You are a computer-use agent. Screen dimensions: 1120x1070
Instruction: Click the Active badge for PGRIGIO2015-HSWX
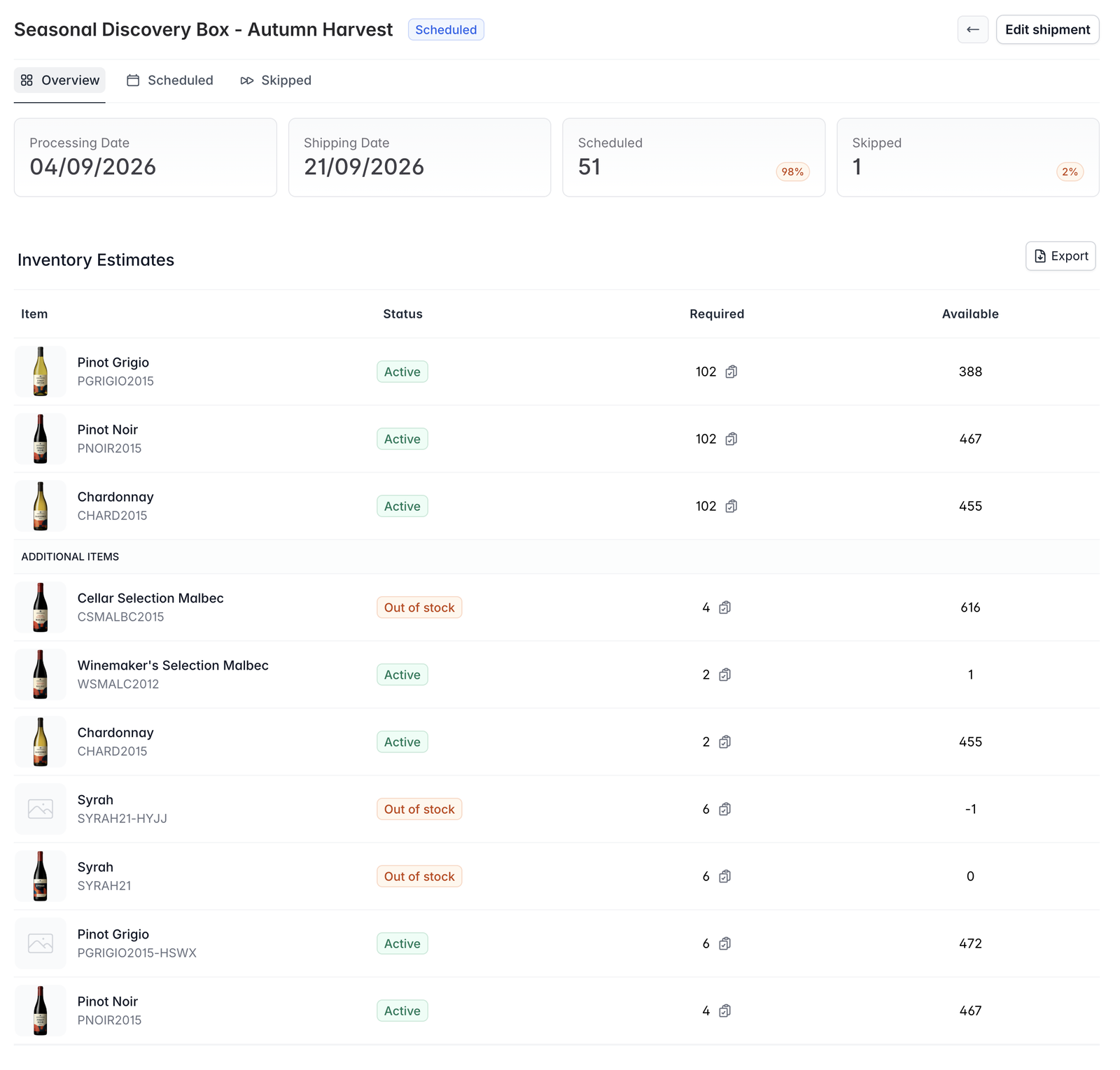coord(402,943)
